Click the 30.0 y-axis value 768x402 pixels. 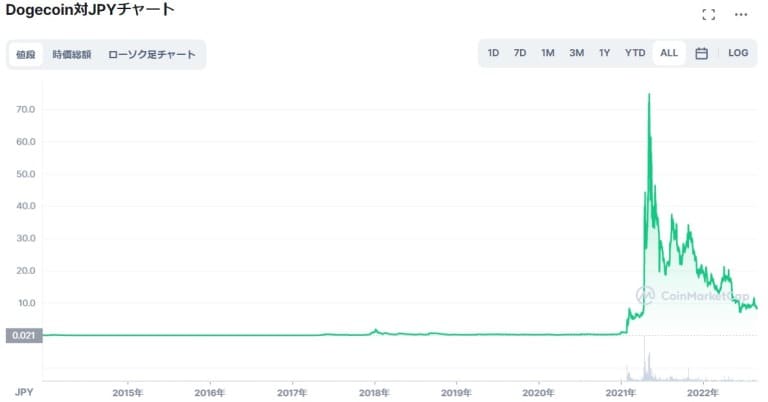pyautogui.click(x=25, y=238)
